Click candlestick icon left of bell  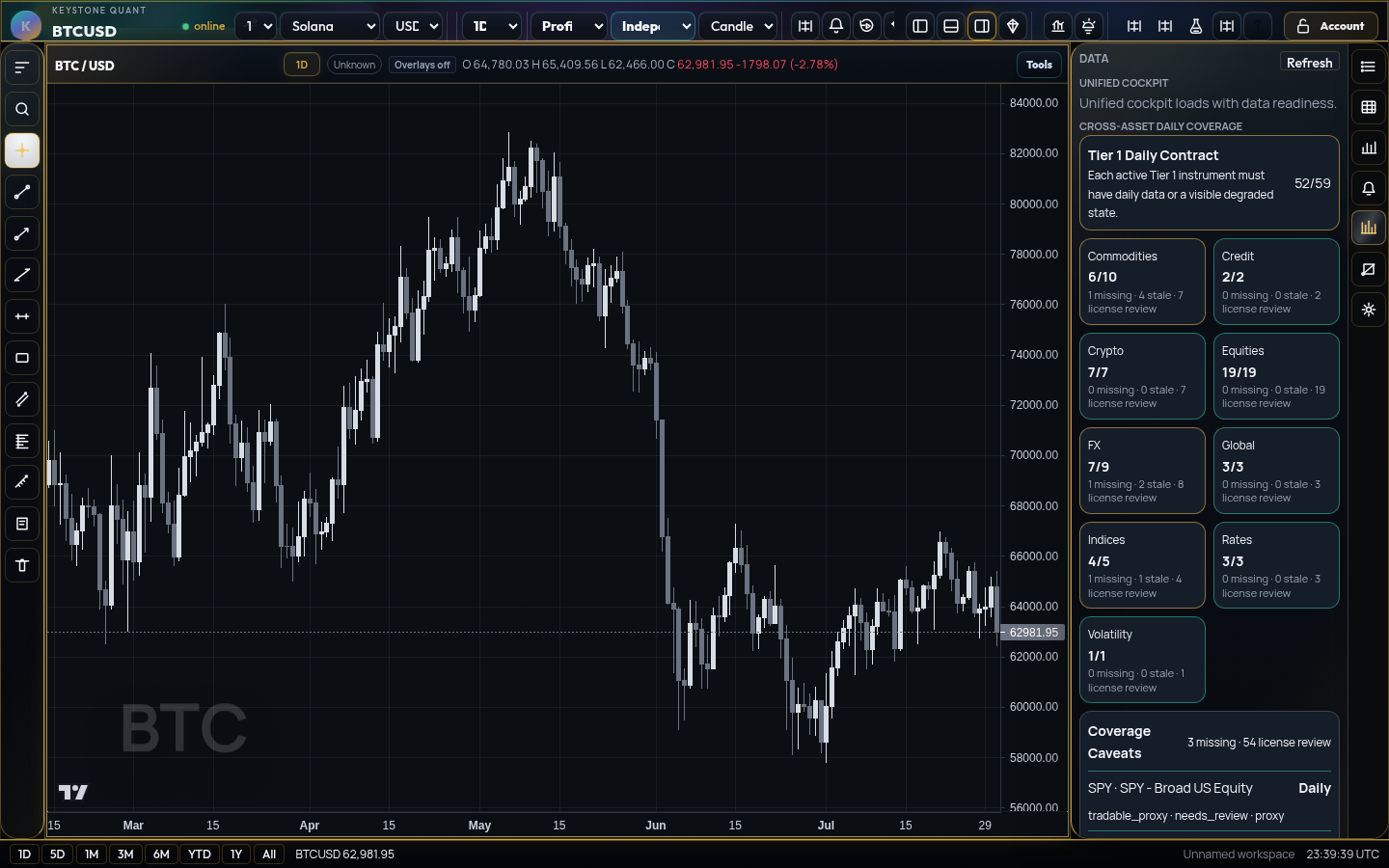(805, 26)
